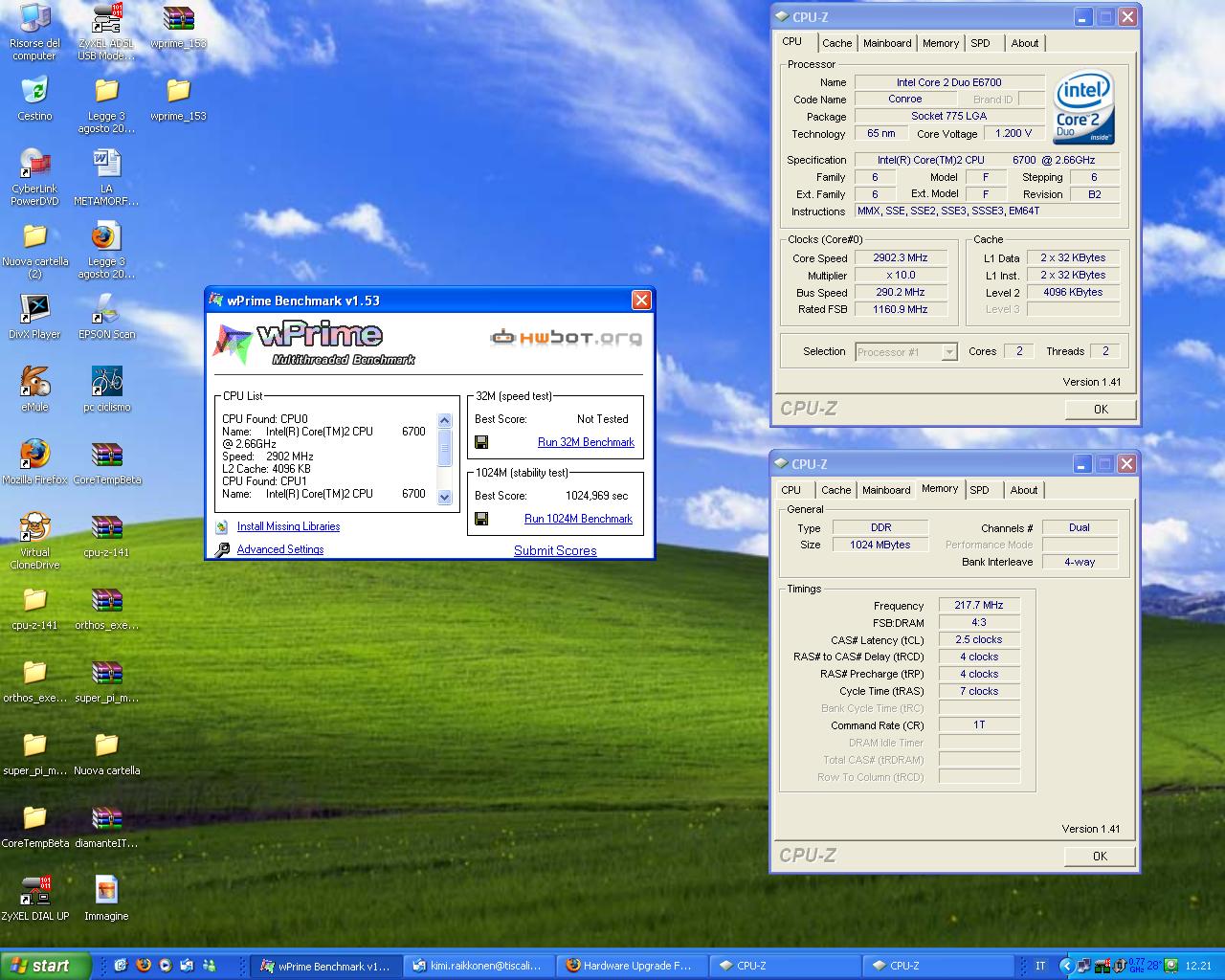Image resolution: width=1225 pixels, height=980 pixels.
Task: Click the FSB:DRAM ratio 4:3 field
Action: (x=979, y=622)
